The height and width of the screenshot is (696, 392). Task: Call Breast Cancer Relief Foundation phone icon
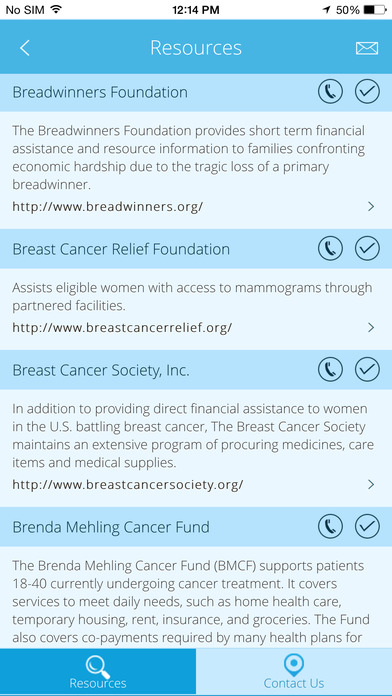(330, 248)
